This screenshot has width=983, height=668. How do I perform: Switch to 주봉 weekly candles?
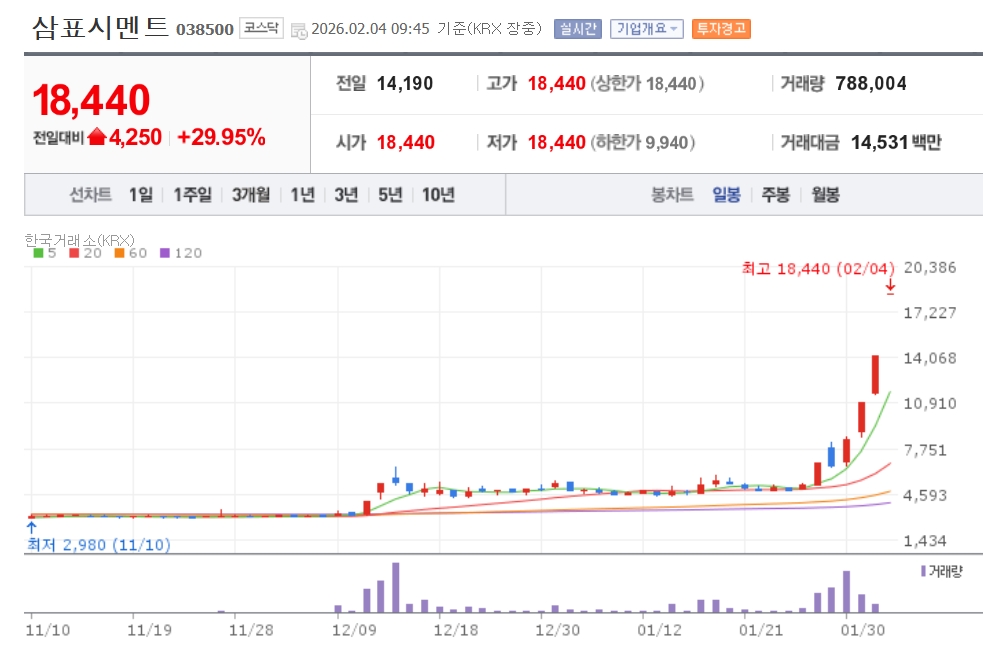tap(775, 195)
